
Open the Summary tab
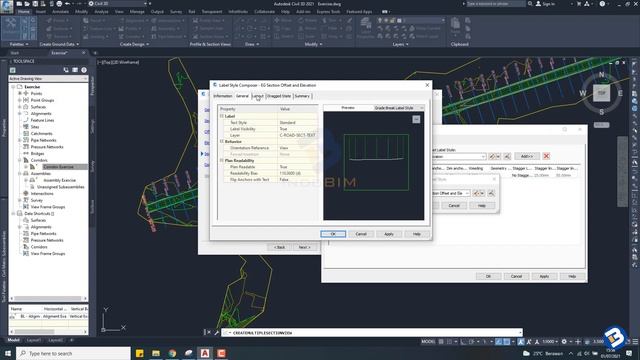(302, 96)
